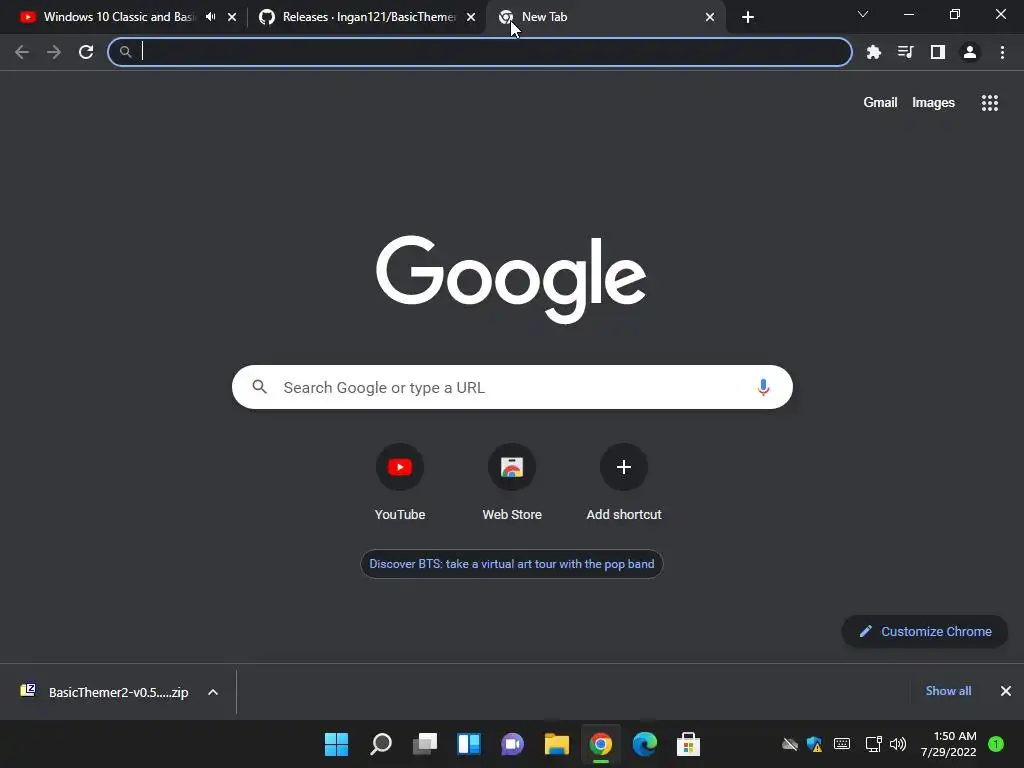Click the OneDrive cloud tray icon
Viewport: 1024px width, 768px height.
(x=790, y=744)
